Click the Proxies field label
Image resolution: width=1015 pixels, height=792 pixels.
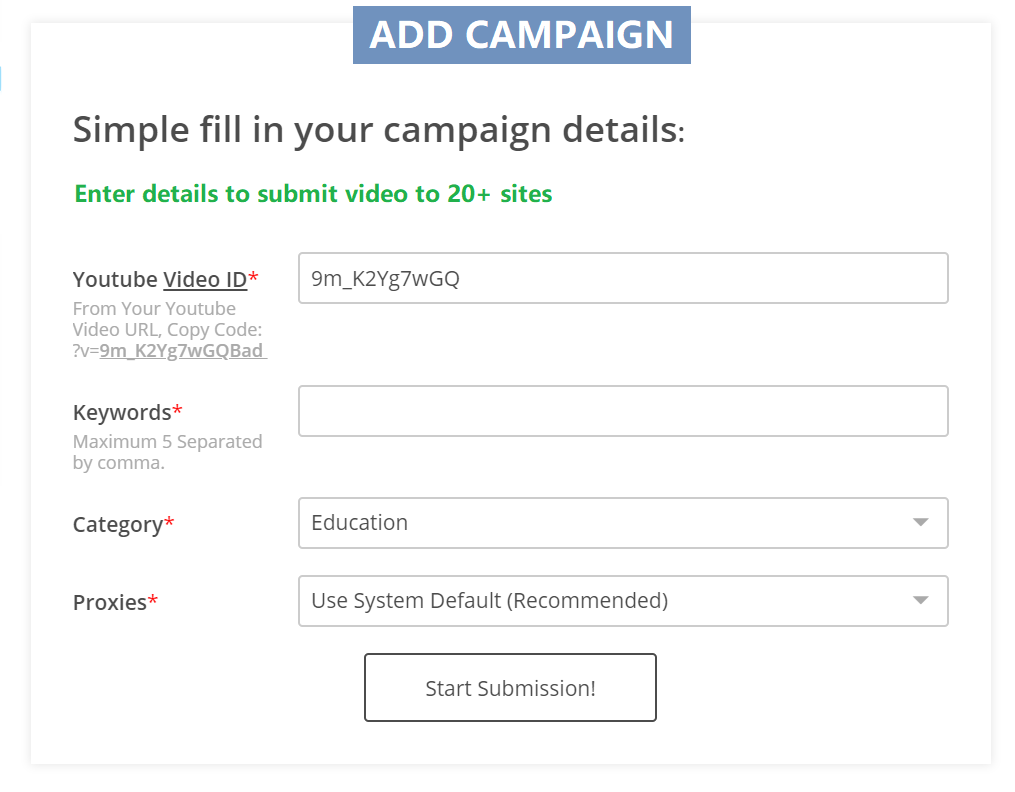click(x=109, y=602)
